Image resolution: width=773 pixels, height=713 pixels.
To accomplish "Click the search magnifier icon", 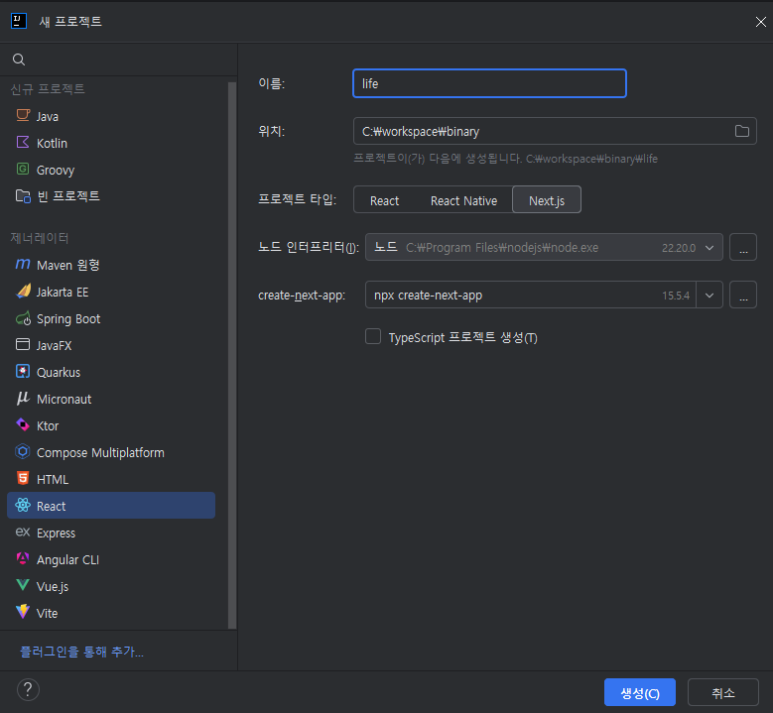I will click(19, 60).
